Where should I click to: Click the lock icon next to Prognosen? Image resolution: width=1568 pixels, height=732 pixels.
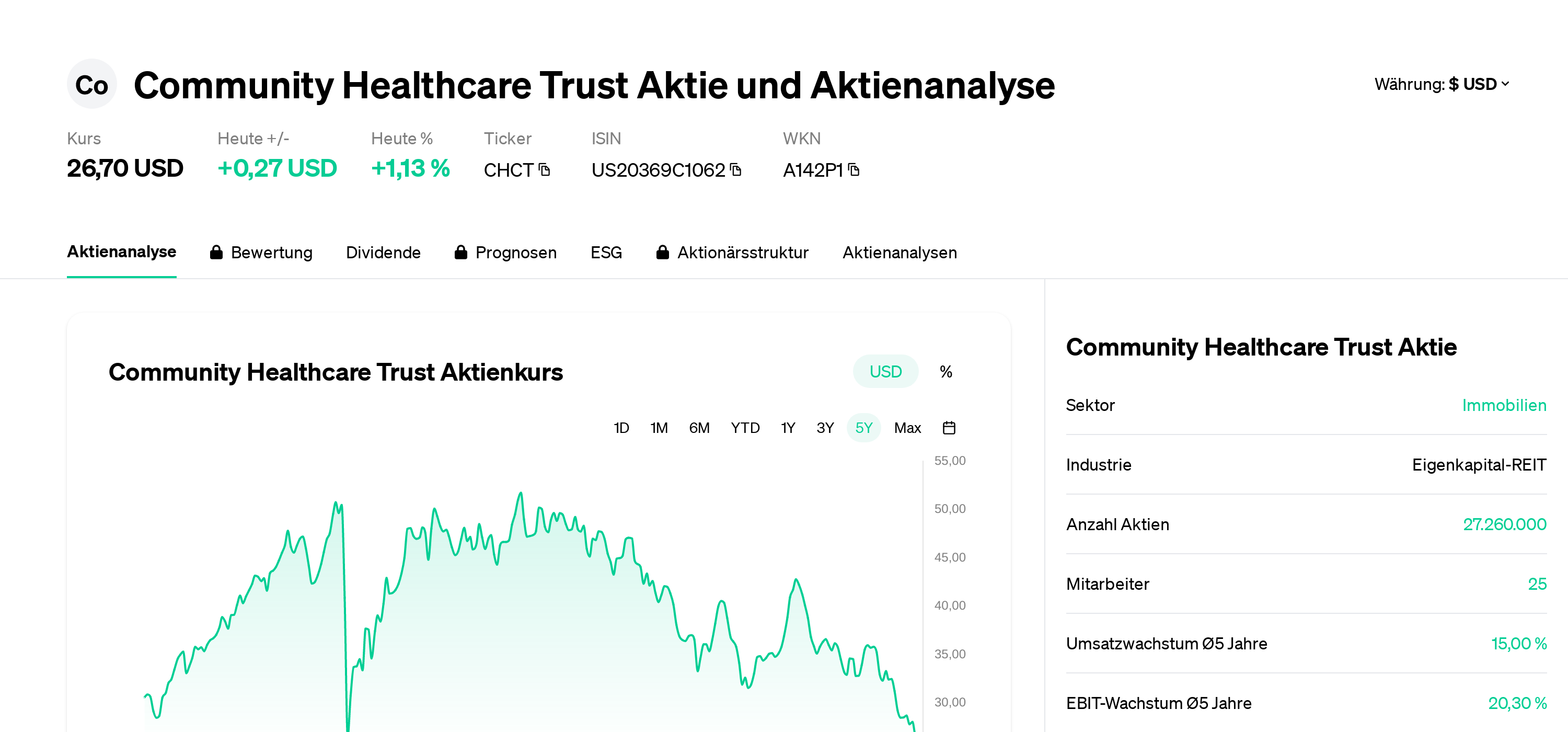(461, 252)
